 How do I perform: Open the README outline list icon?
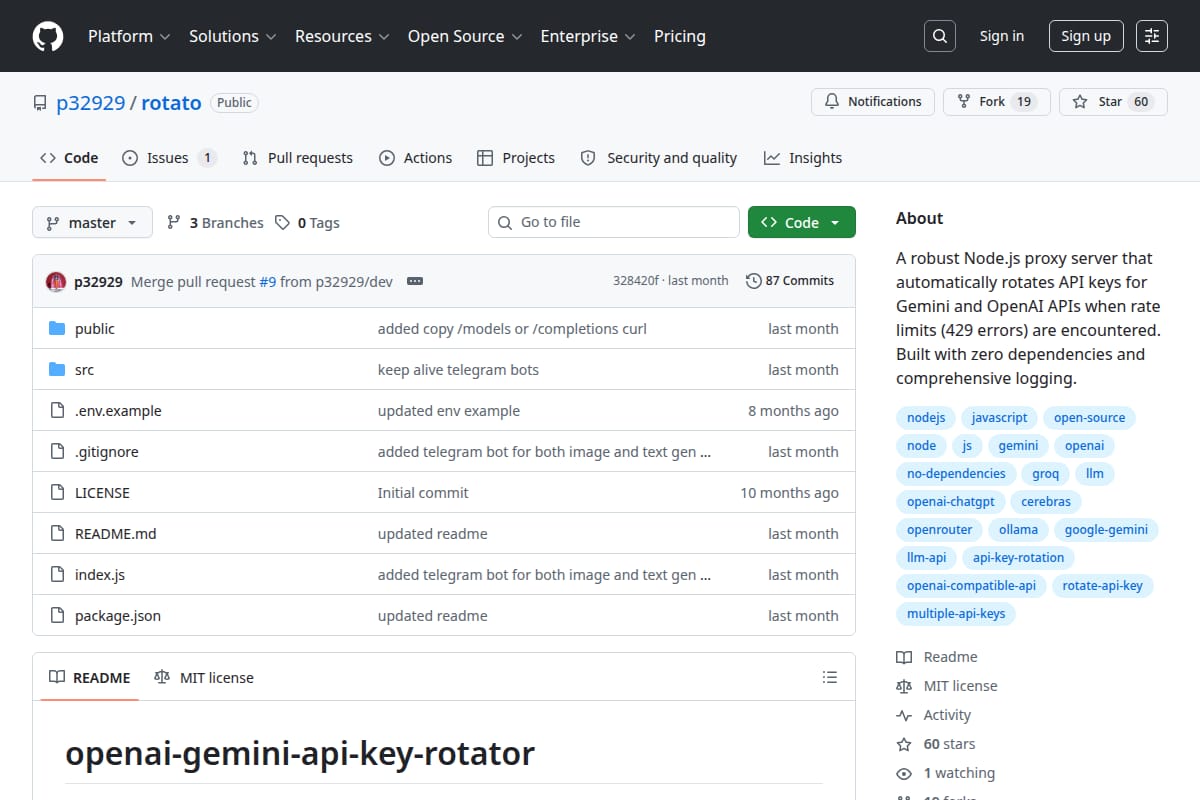point(829,677)
